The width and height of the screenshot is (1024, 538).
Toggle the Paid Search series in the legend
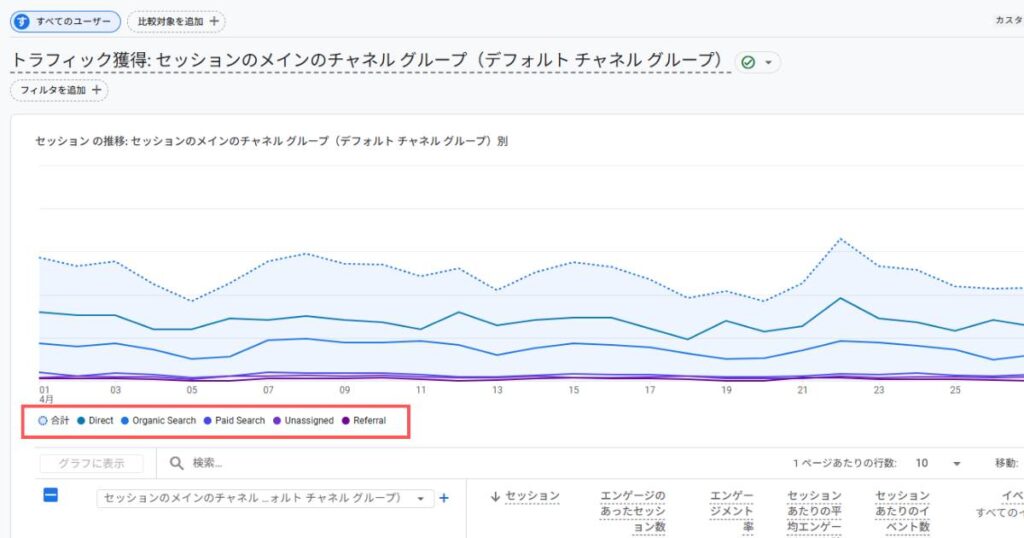[x=240, y=421]
